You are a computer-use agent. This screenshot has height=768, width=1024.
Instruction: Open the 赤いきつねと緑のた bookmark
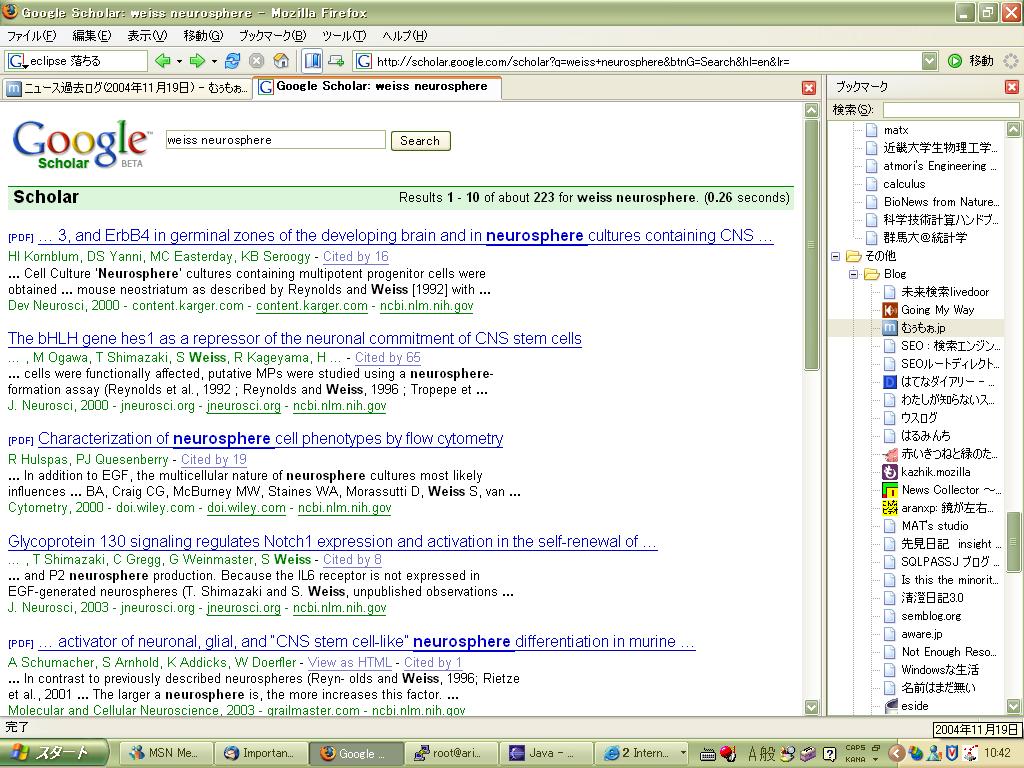[940, 453]
